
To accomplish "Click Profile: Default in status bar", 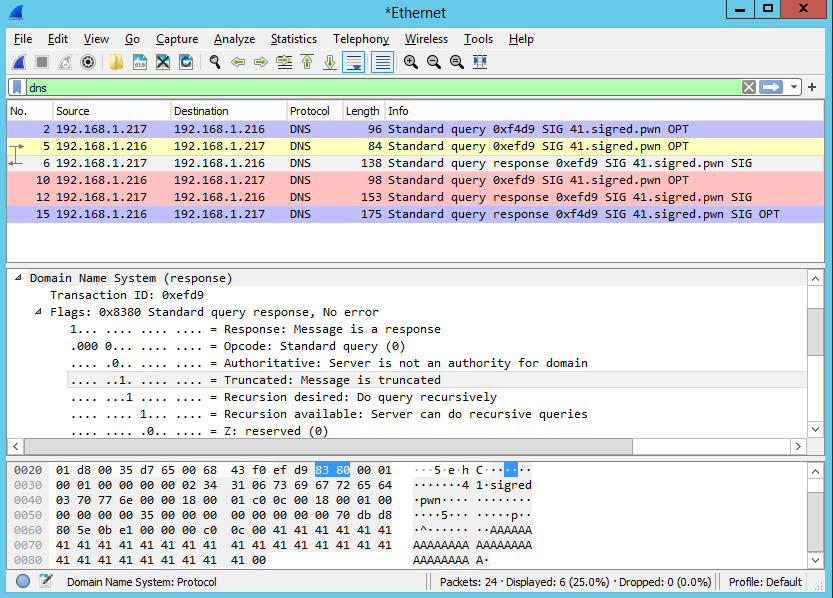I will (x=765, y=582).
